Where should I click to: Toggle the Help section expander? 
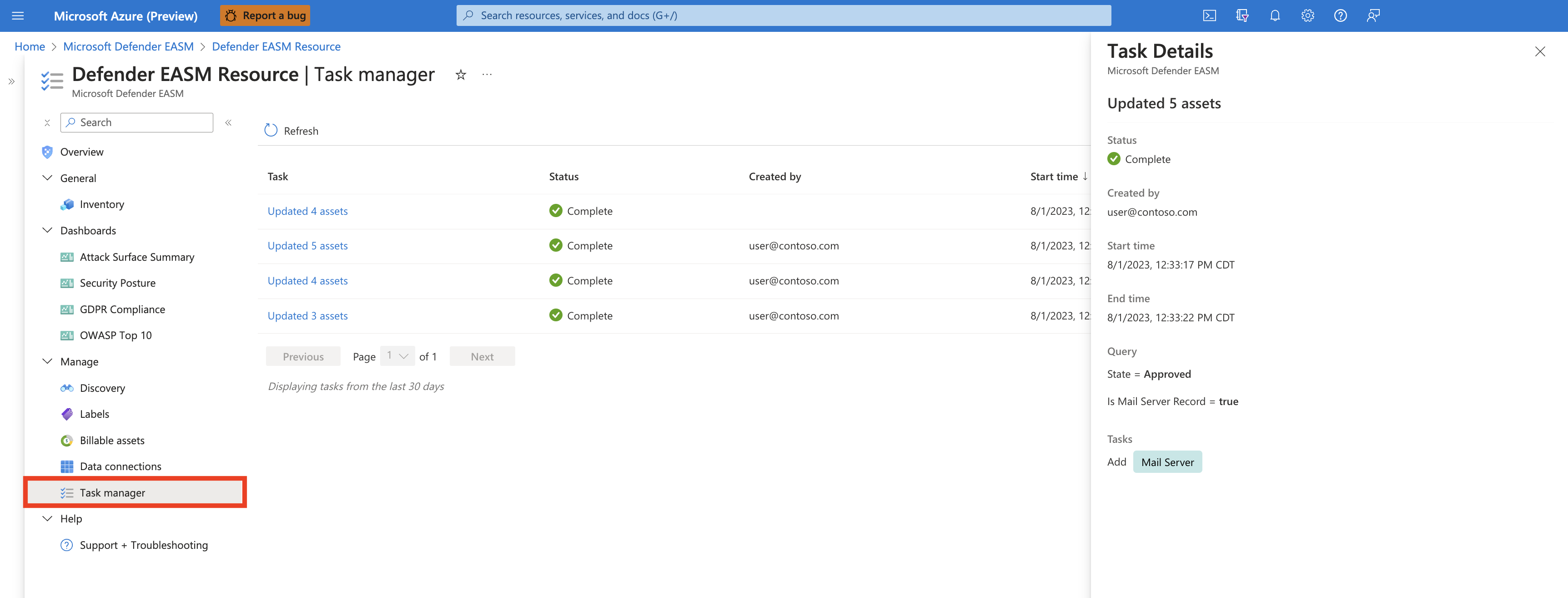click(x=46, y=518)
